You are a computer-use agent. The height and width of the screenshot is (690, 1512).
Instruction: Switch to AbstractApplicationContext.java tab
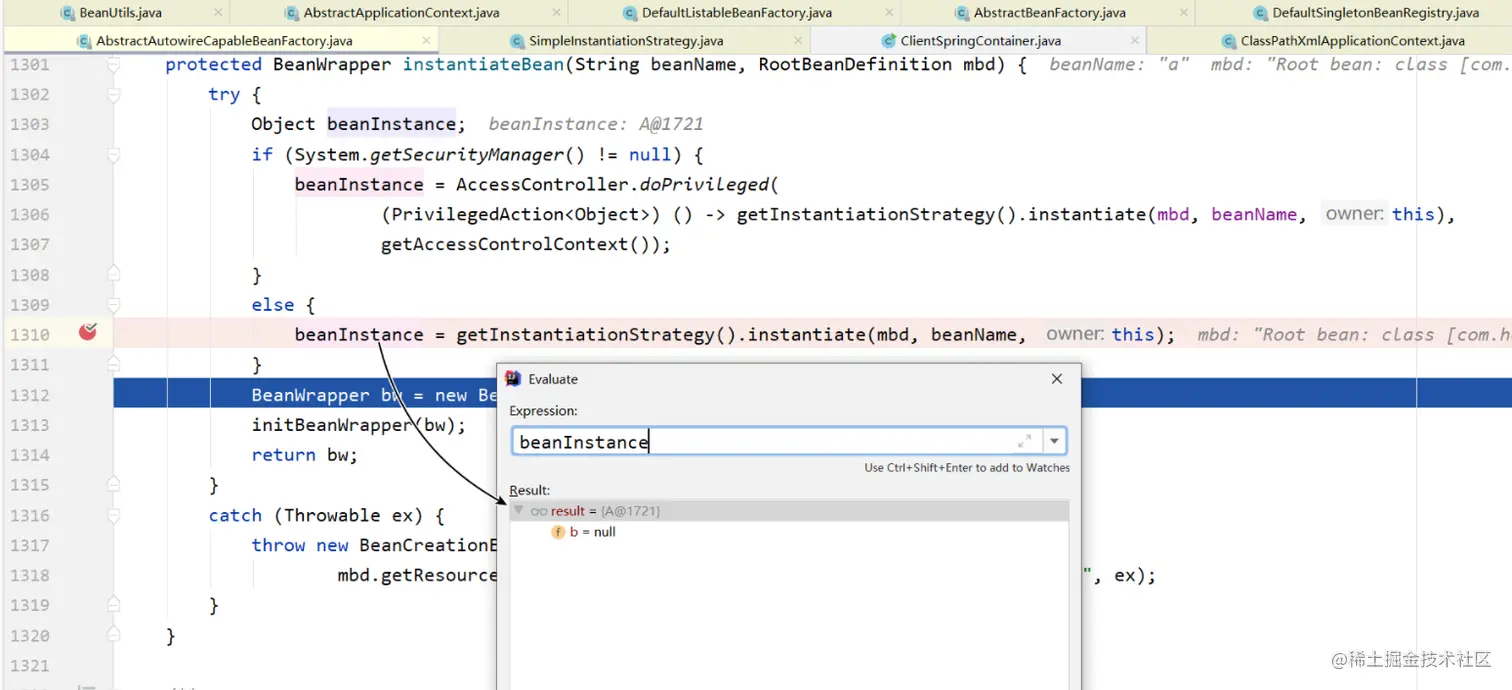pyautogui.click(x=401, y=13)
